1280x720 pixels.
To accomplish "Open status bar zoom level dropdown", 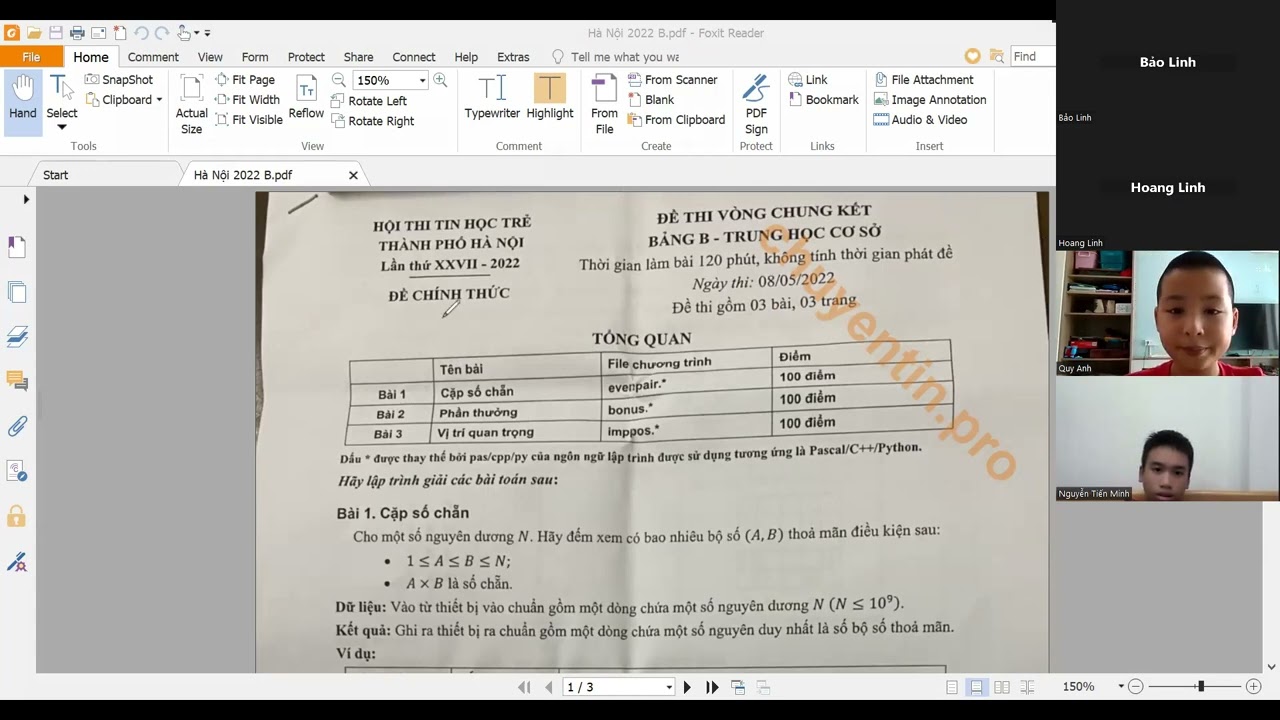I will 1121,687.
